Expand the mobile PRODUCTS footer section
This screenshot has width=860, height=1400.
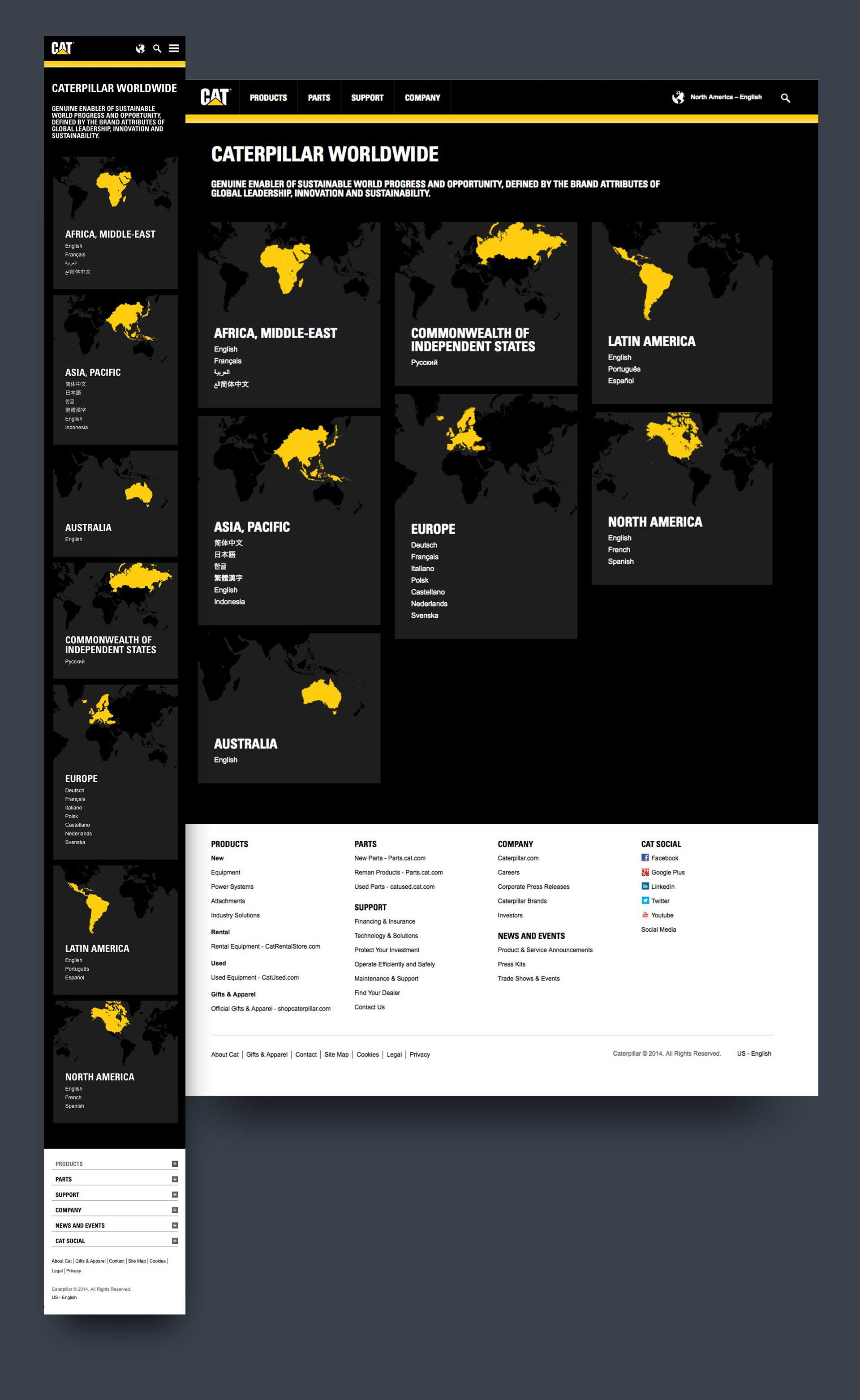(x=175, y=1164)
